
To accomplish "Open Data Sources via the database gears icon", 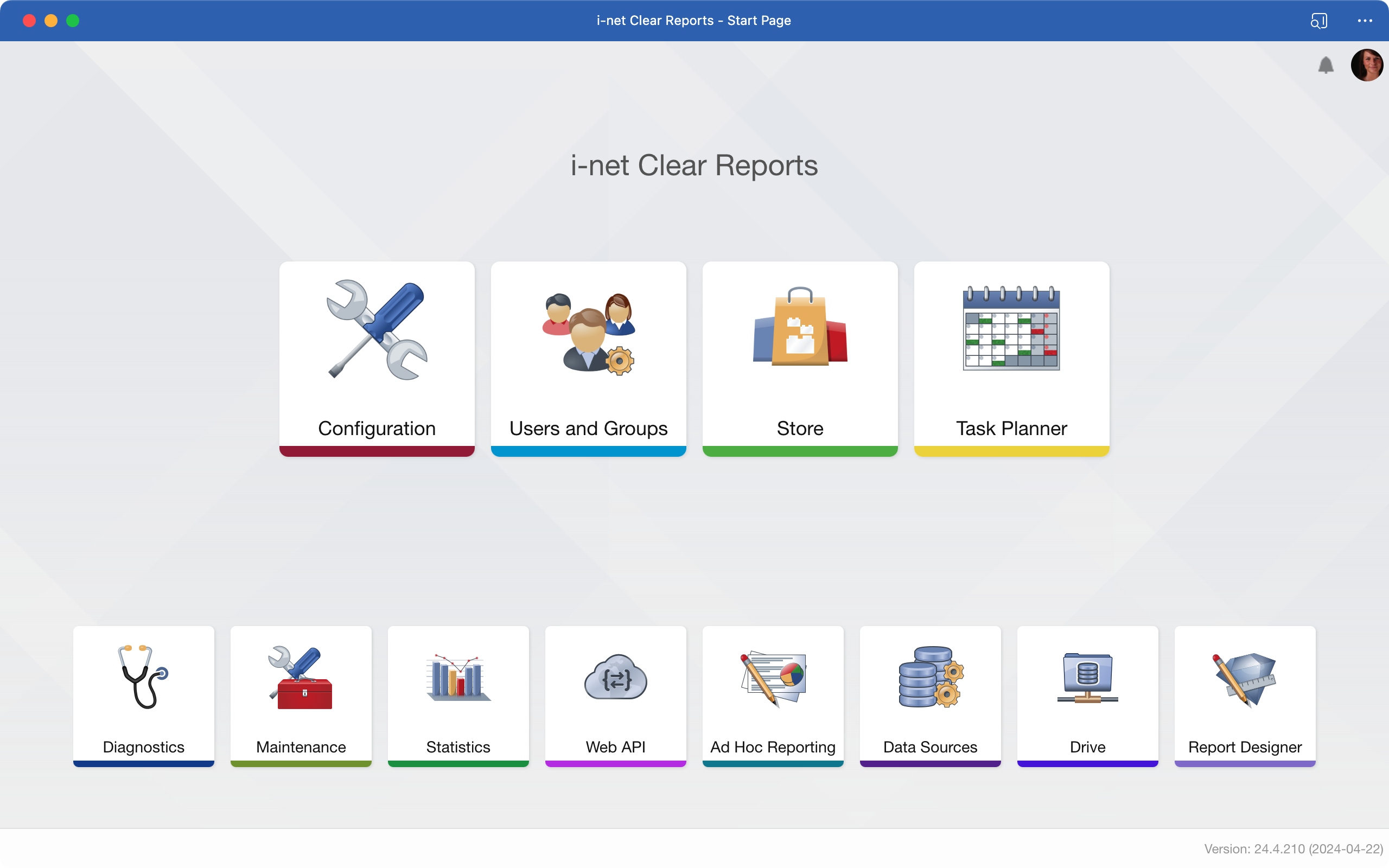I will [x=931, y=678].
